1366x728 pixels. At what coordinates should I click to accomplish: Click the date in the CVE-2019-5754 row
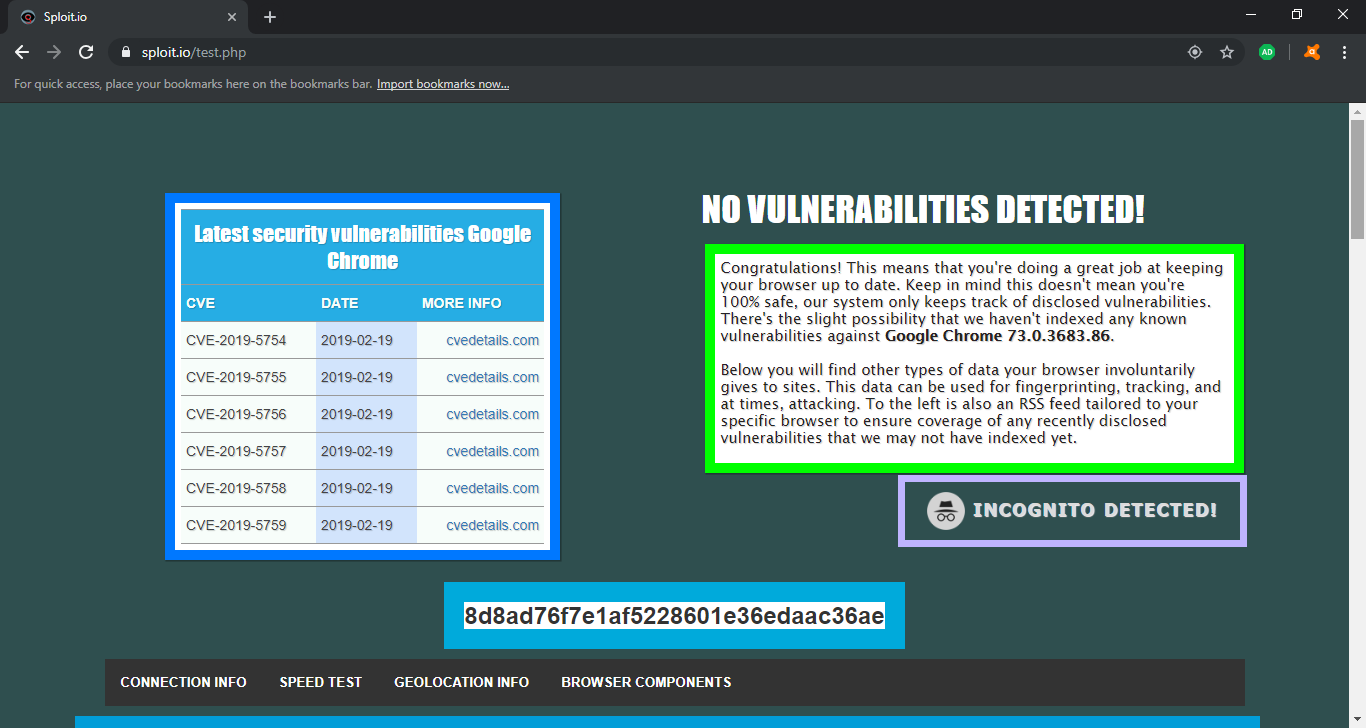[x=356, y=340]
